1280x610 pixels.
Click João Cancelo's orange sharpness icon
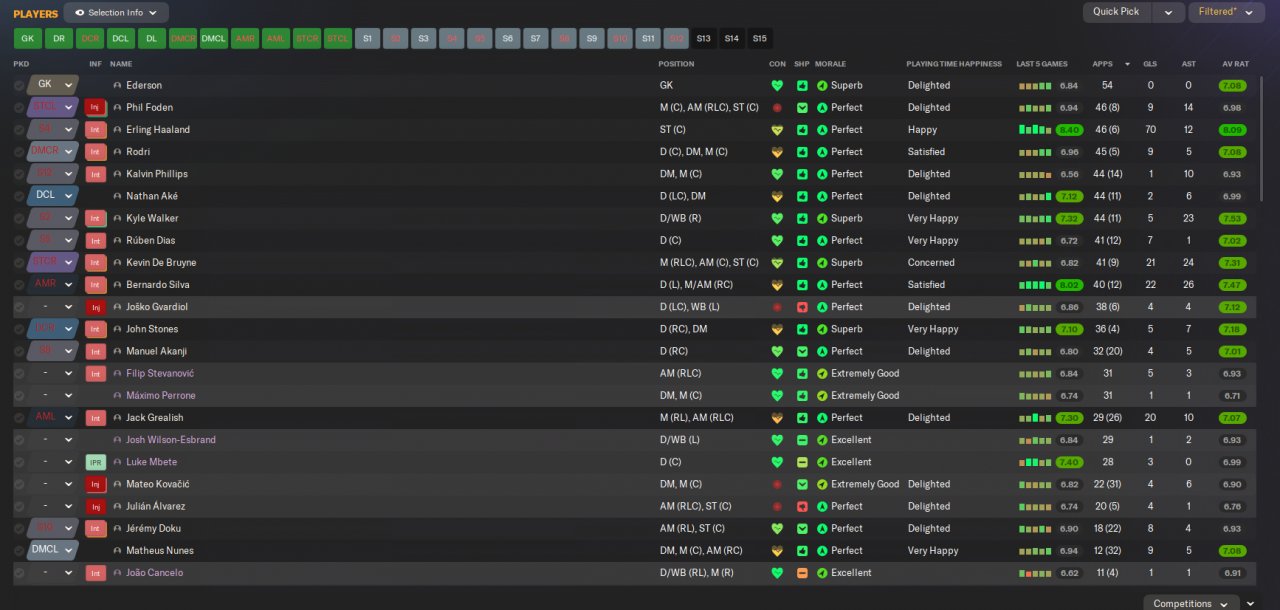(802, 573)
